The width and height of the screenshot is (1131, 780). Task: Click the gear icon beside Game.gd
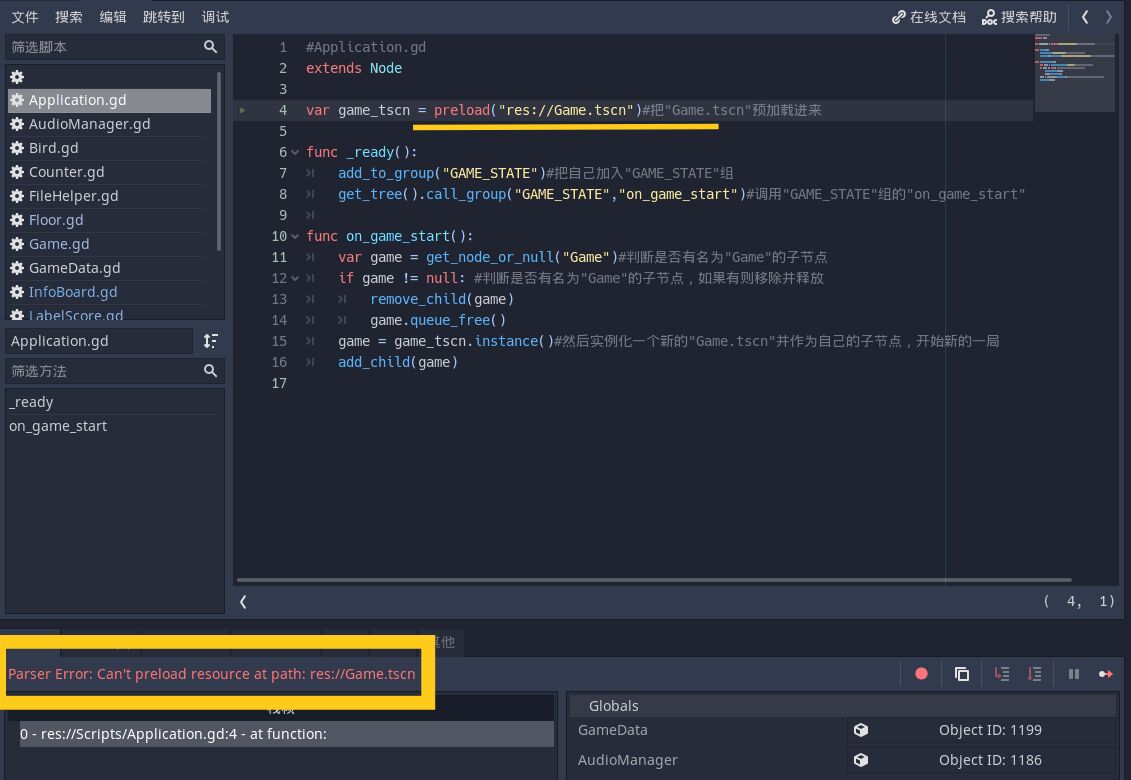[x=17, y=244]
